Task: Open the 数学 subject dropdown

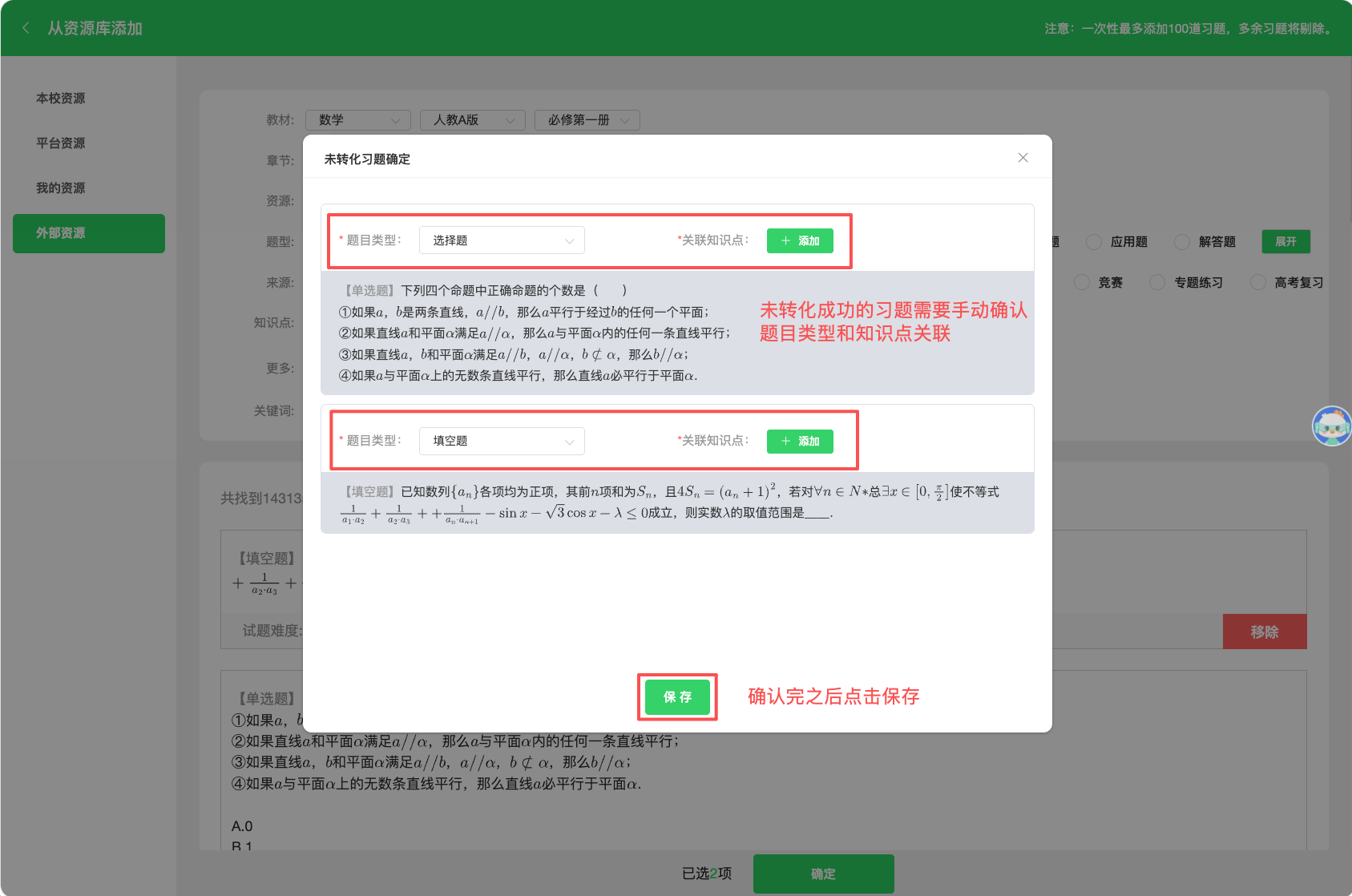Action: (358, 120)
